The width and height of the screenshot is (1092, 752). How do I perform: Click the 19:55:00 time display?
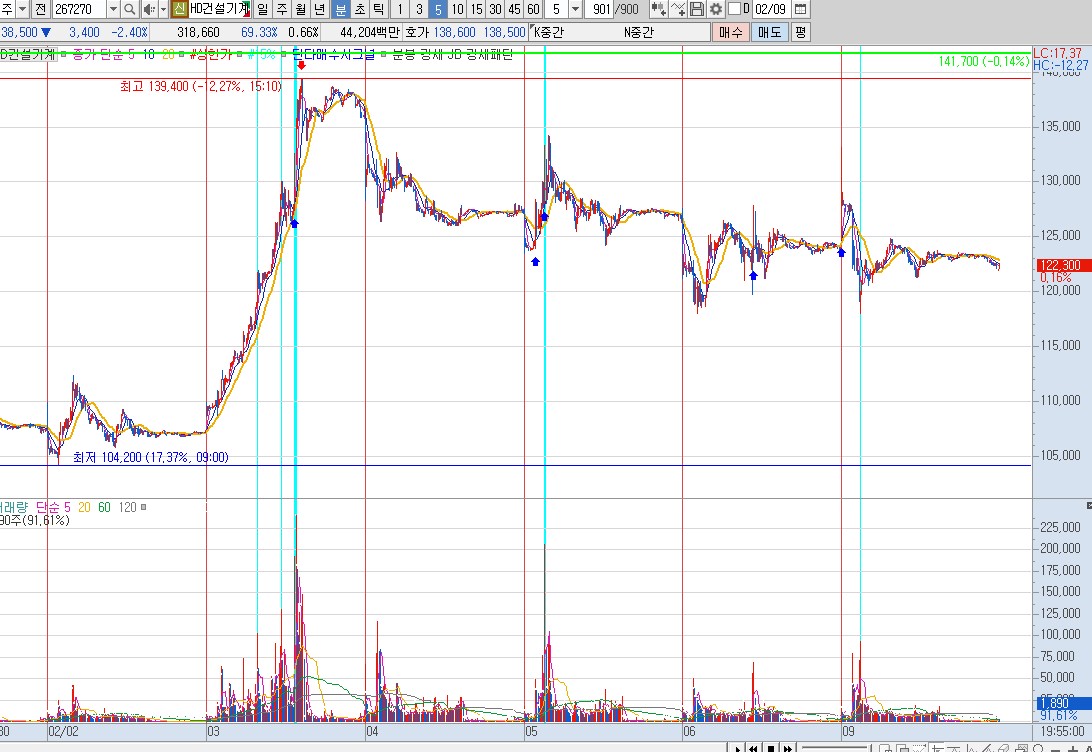[x=1063, y=731]
